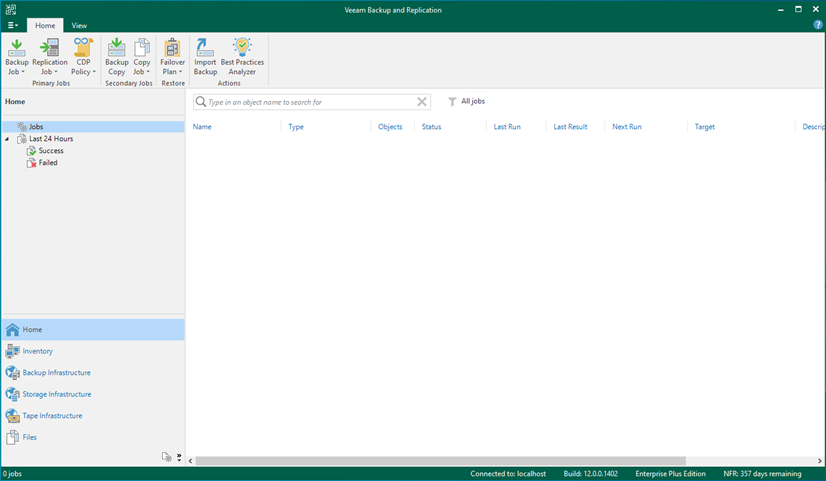Click the horizontal scrollbar thumb
826x481 pixels.
[x=440, y=460]
